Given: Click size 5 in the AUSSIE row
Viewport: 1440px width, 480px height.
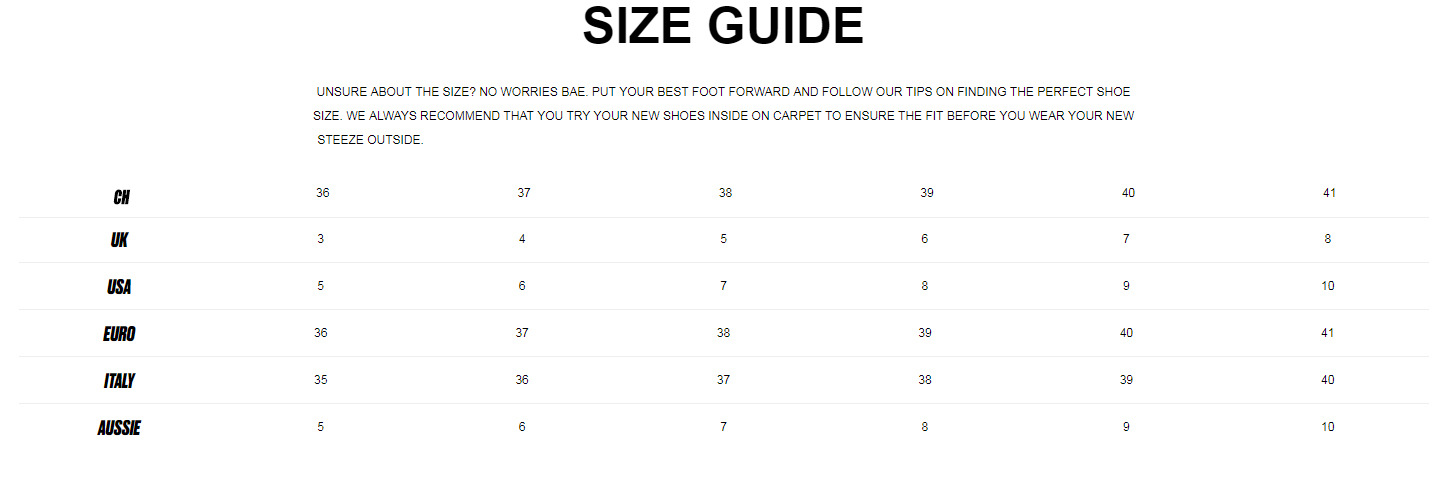Looking at the screenshot, I should tap(321, 427).
